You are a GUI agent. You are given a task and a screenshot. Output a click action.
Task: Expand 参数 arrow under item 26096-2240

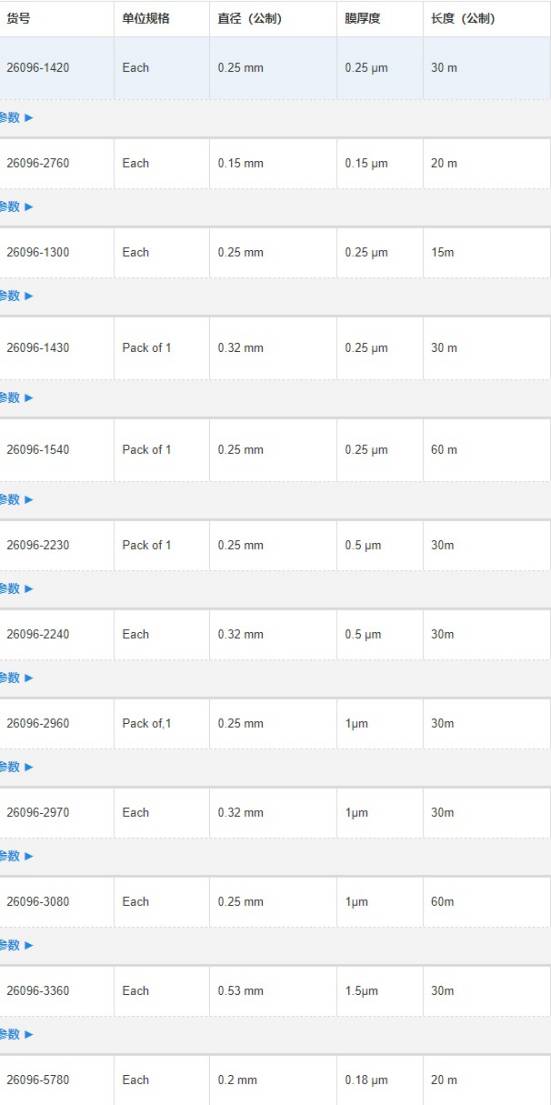click(16, 678)
